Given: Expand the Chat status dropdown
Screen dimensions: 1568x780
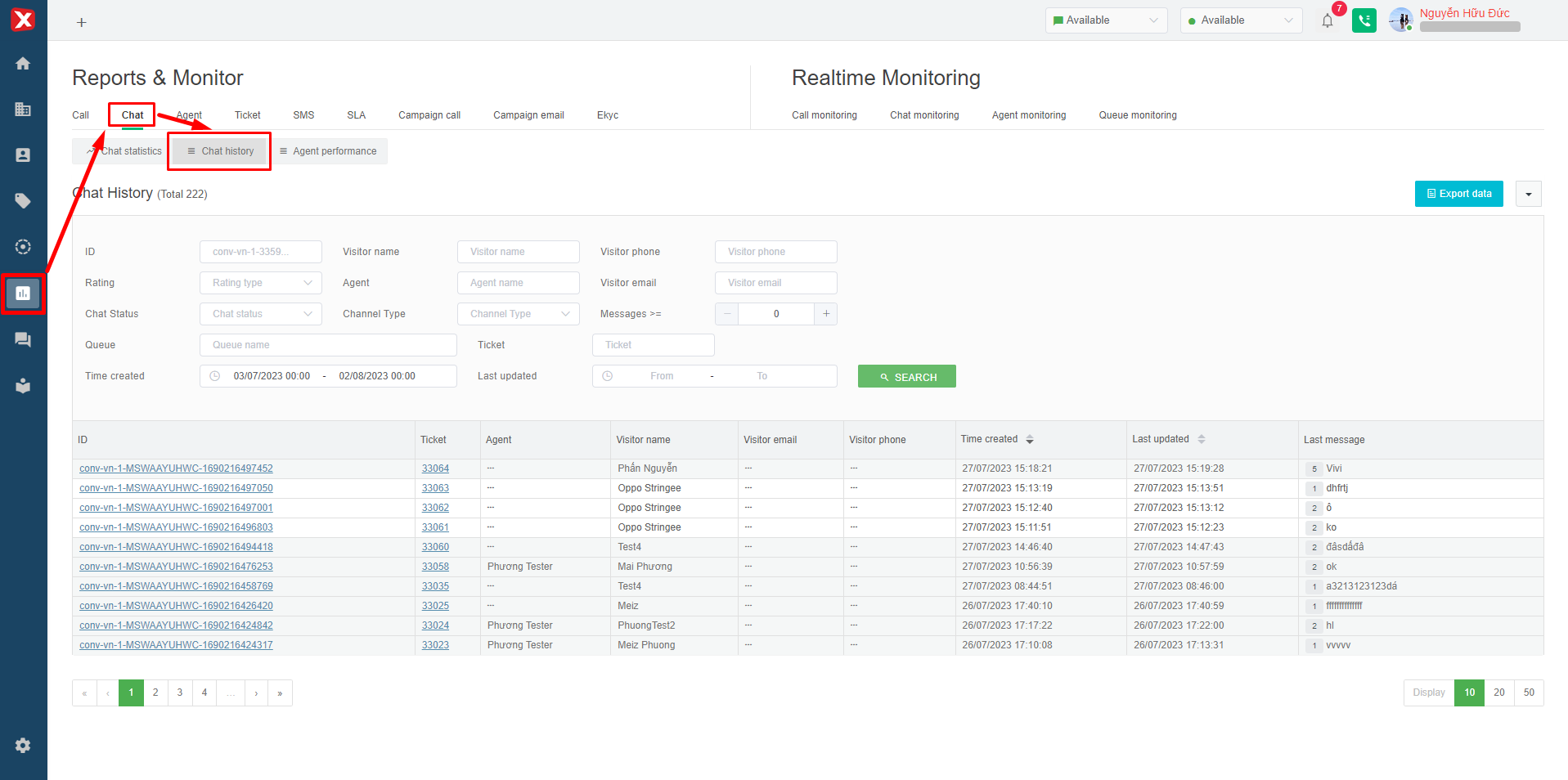Looking at the screenshot, I should pos(260,314).
